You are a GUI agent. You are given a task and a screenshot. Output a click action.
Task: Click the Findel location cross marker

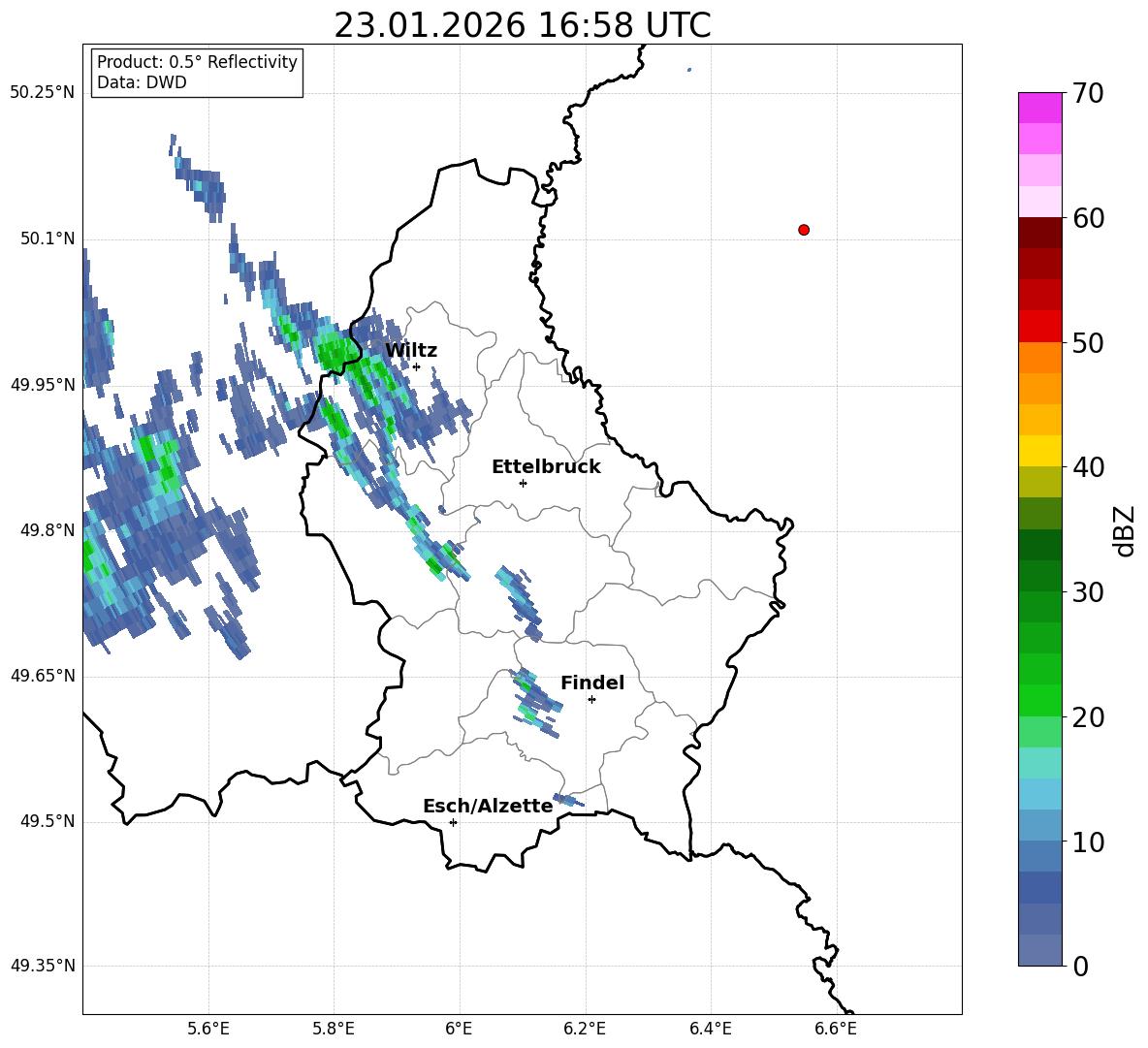click(591, 700)
